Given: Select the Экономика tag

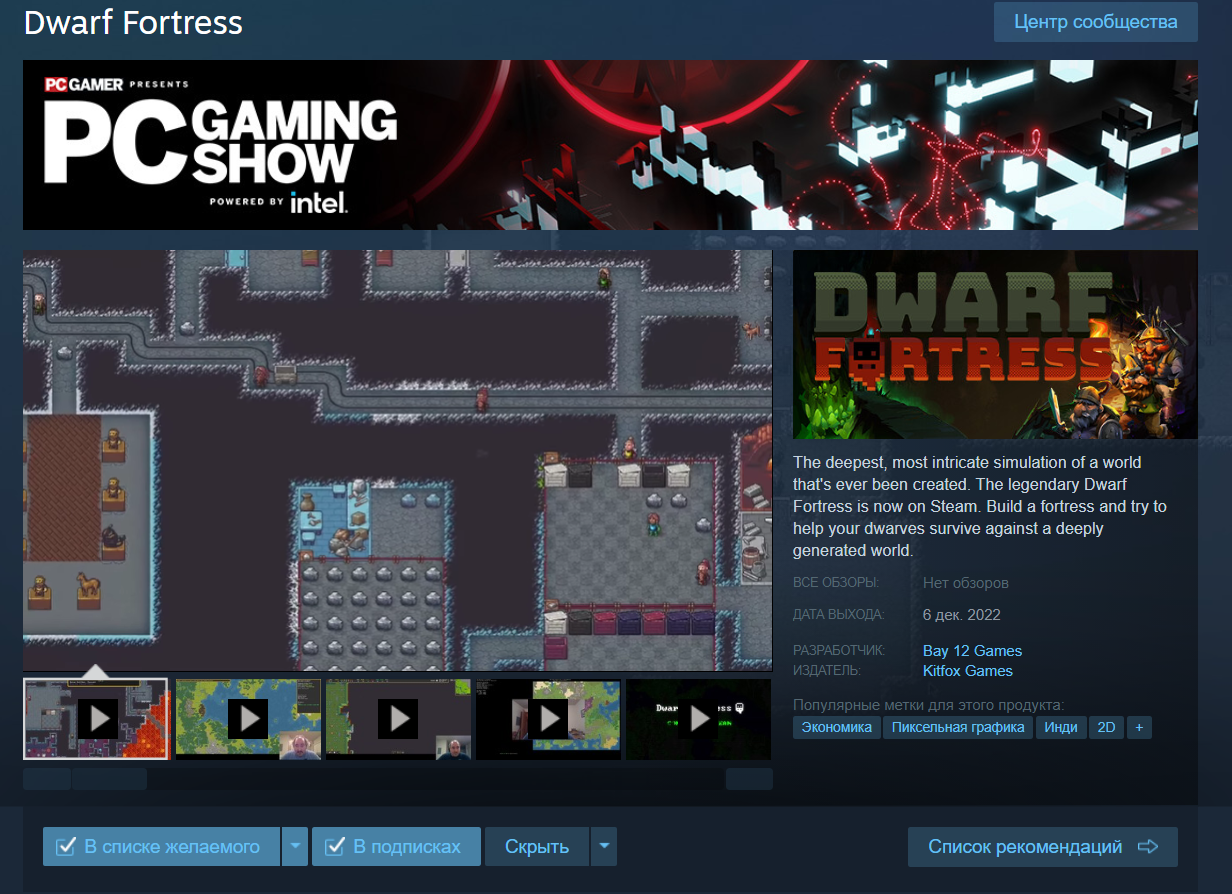Looking at the screenshot, I should [837, 727].
